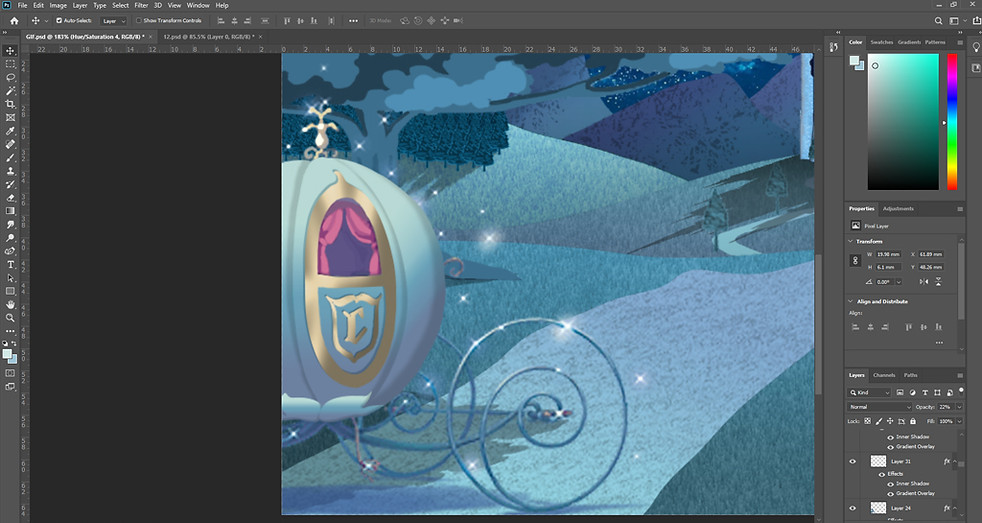982x523 pixels.
Task: Toggle link width and height constraint
Action: (x=855, y=261)
